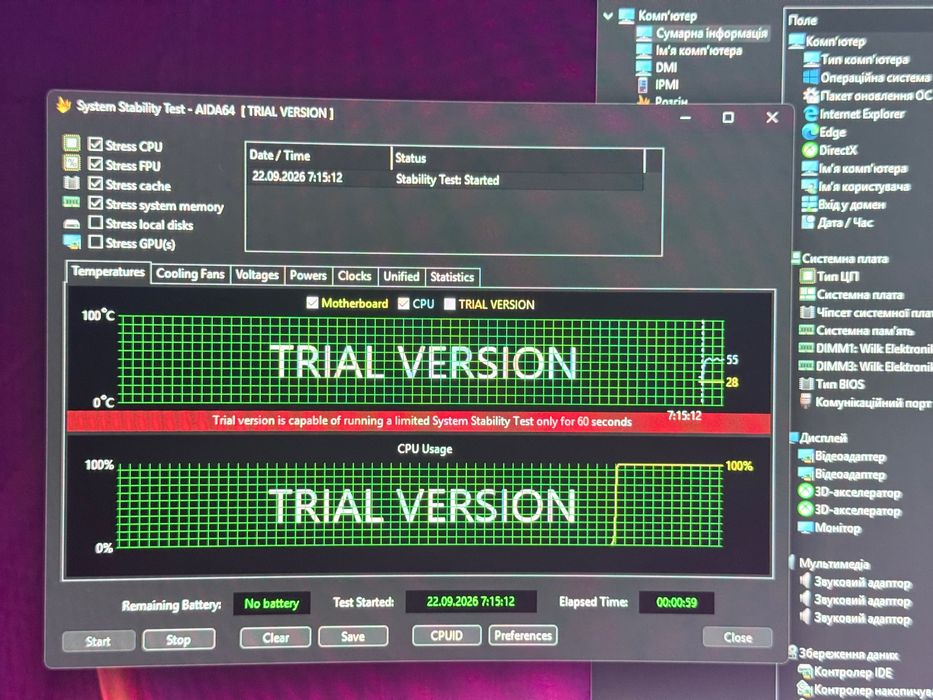Image resolution: width=933 pixels, height=700 pixels.
Task: Click the Пакет оновлення ОС gear icon
Action: click(x=810, y=95)
